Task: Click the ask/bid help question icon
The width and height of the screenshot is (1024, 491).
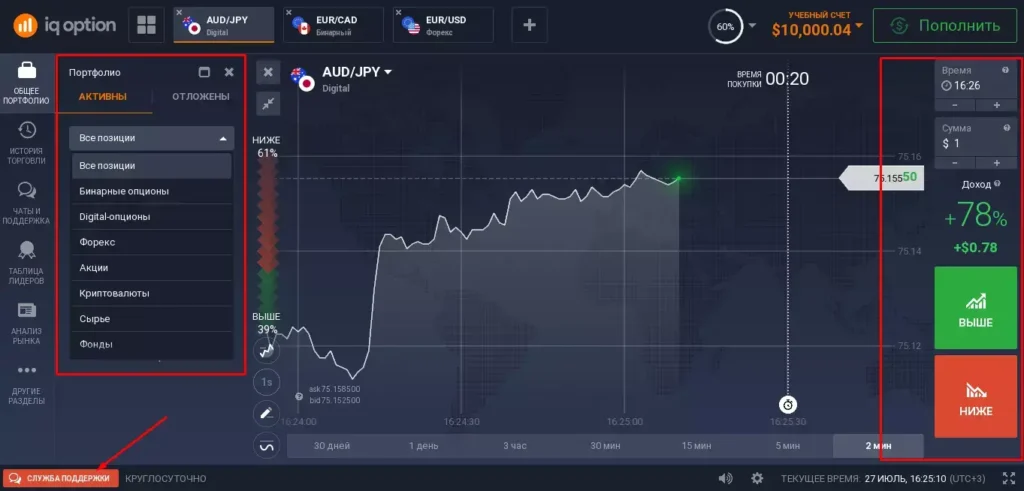Action: pyautogui.click(x=299, y=396)
